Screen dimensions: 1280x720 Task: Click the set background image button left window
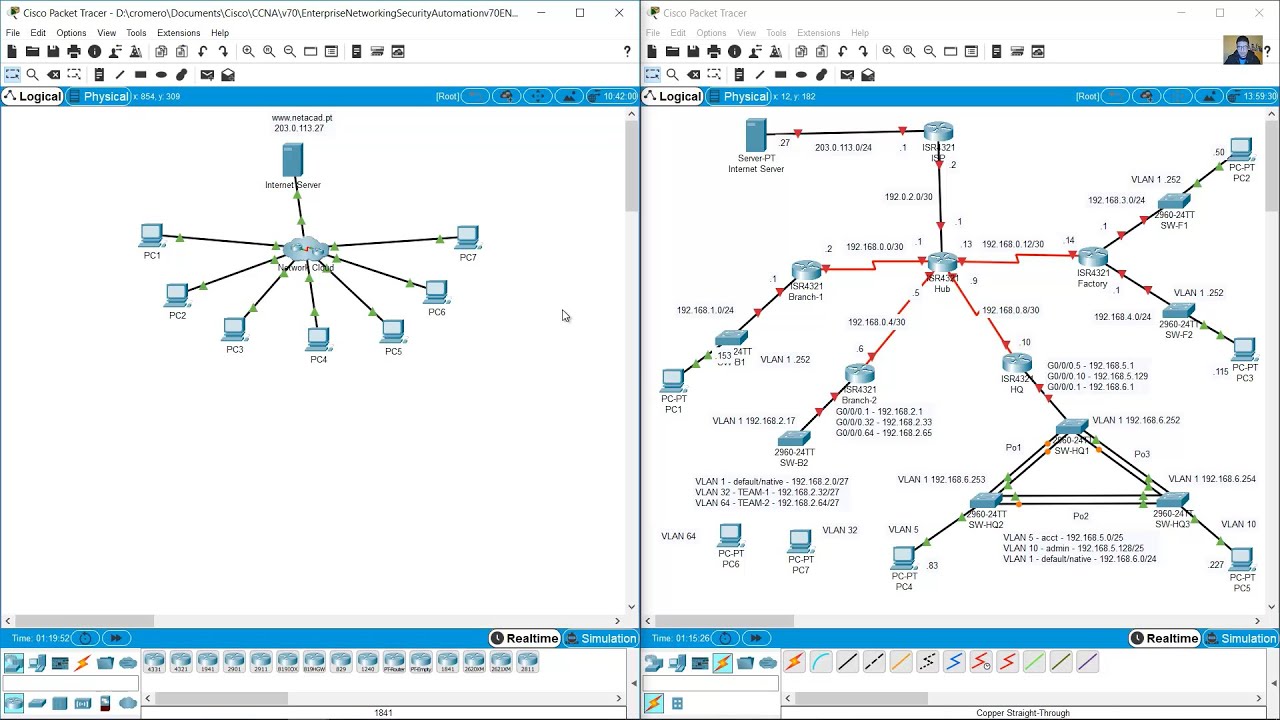tap(569, 96)
